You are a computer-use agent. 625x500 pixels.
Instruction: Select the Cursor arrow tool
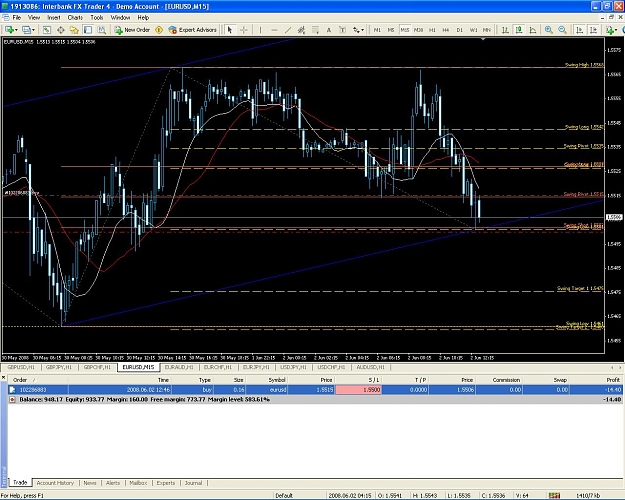230,30
